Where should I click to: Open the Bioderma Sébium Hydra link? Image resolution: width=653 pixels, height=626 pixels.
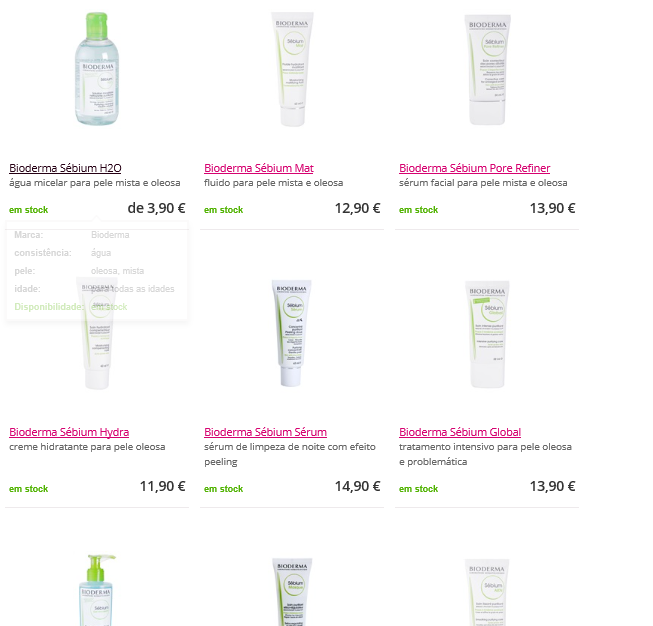[x=69, y=432]
